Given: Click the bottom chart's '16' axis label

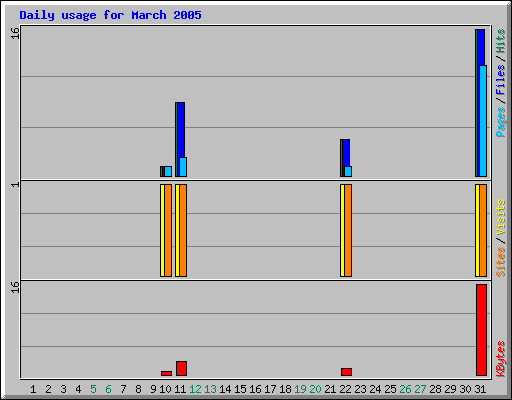Looking at the screenshot, I should coord(15,287).
